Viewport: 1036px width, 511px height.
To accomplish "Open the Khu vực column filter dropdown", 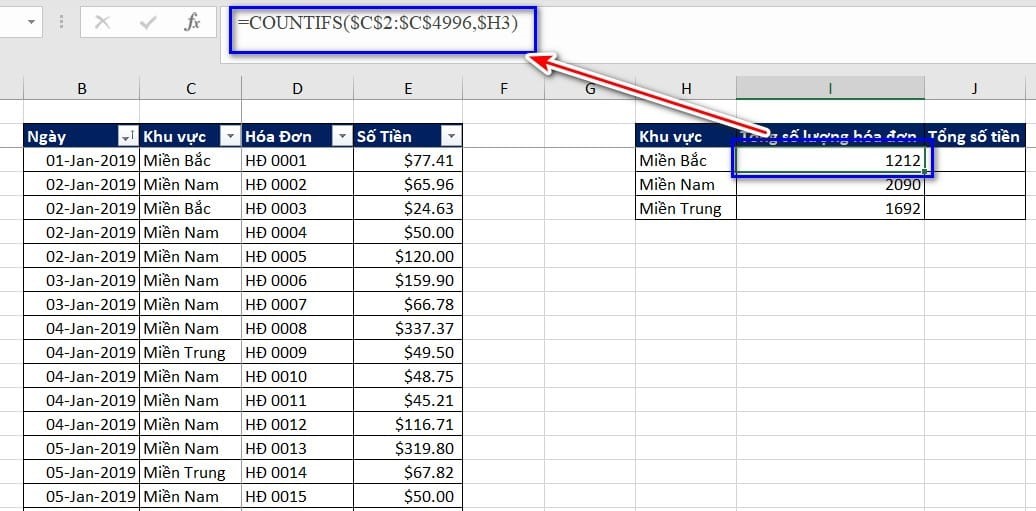I will pyautogui.click(x=230, y=137).
